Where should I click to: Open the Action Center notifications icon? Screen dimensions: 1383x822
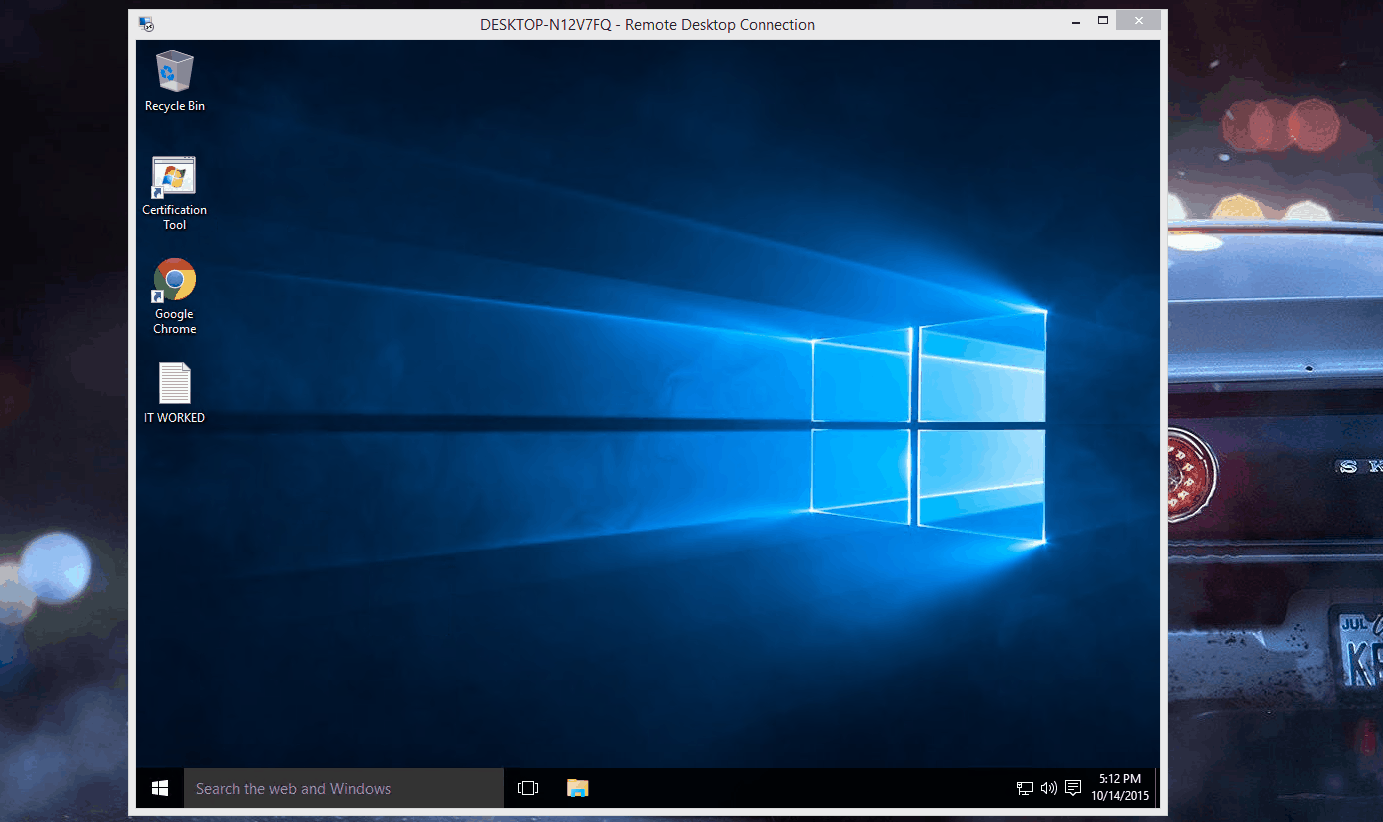(1073, 788)
